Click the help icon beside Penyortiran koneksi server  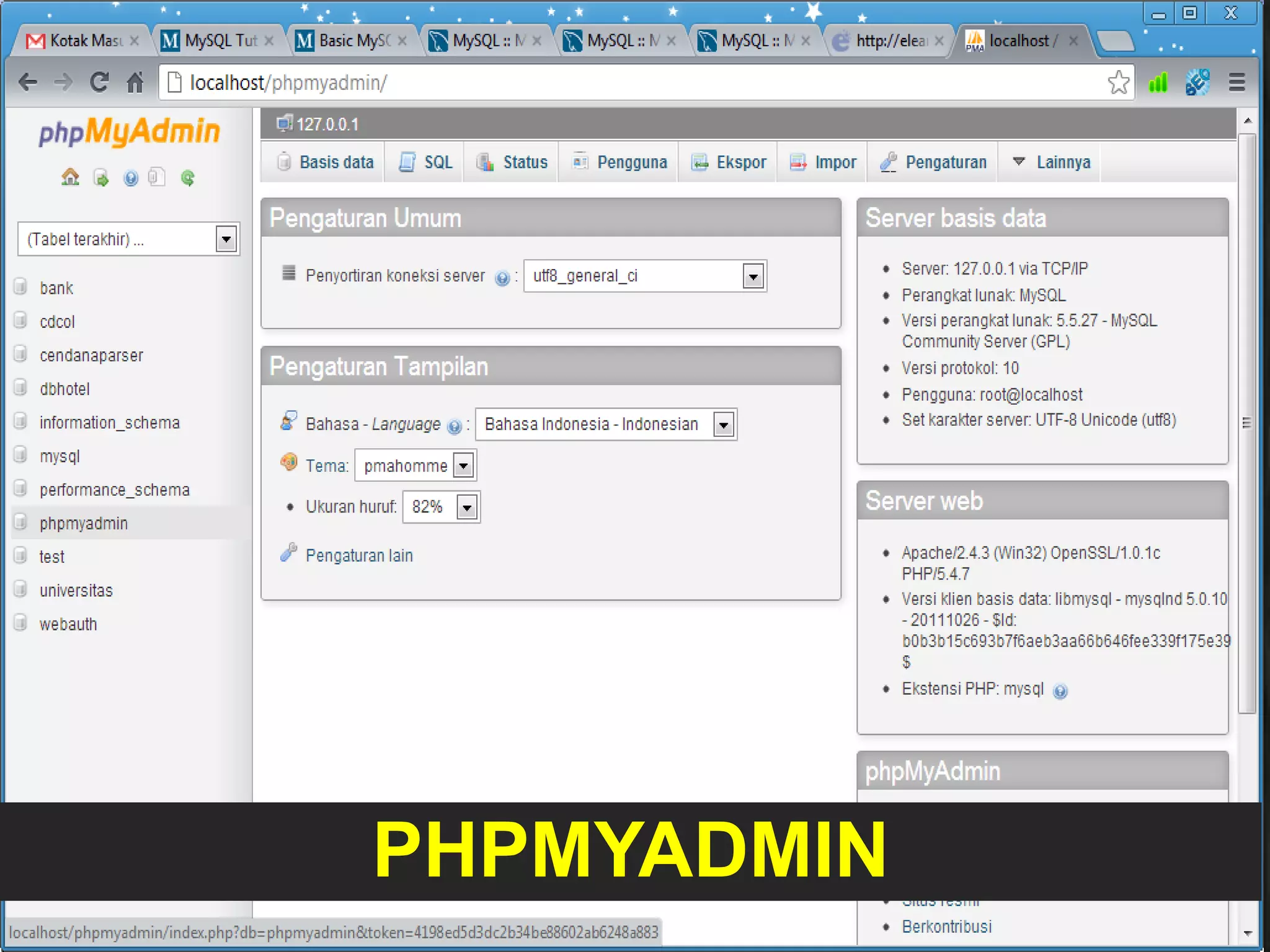(x=502, y=278)
